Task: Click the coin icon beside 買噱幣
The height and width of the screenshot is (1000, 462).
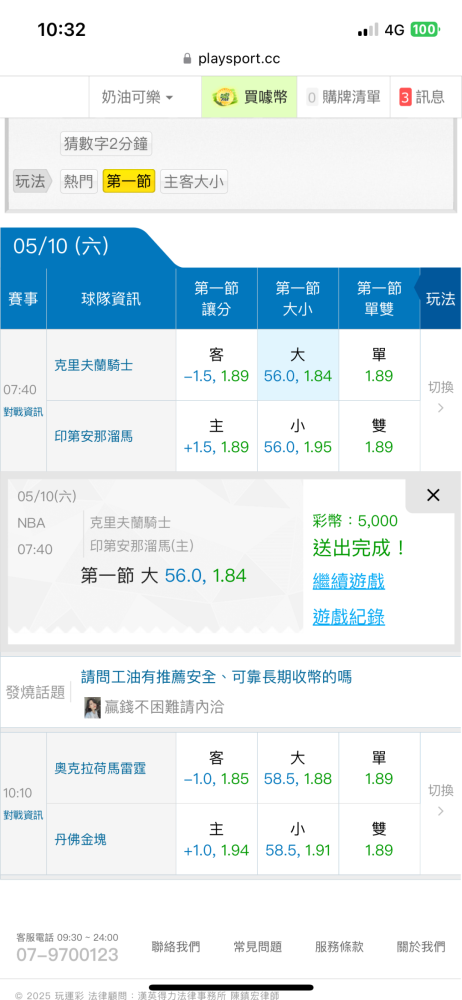Action: click(x=225, y=97)
